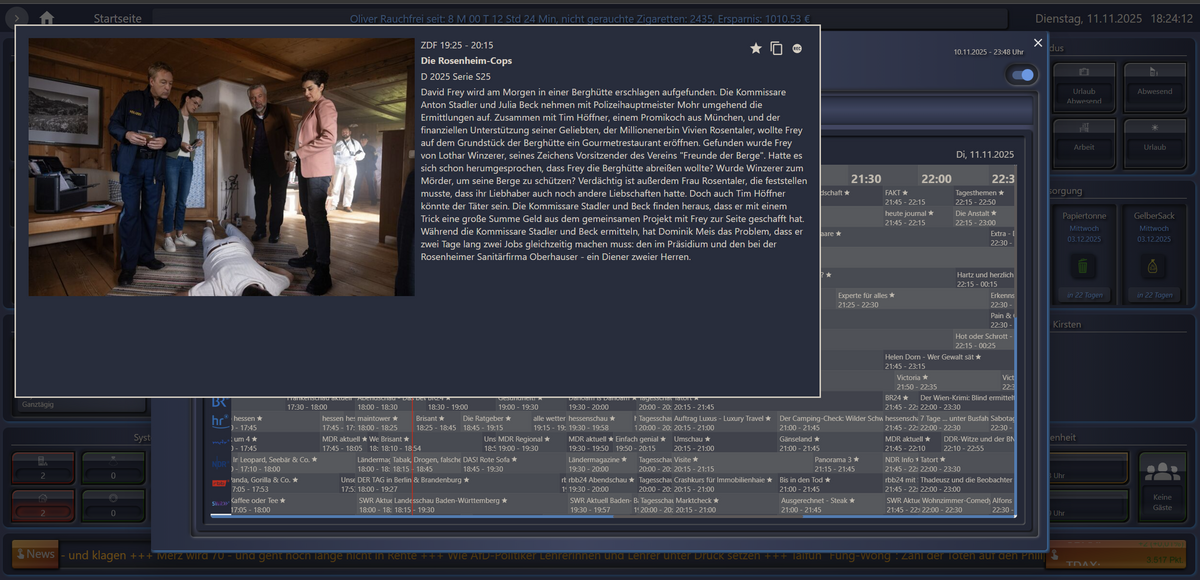Select Hot oder Schrott programme entry
Image resolution: width=1200 pixels, height=580 pixels.
(x=985, y=341)
